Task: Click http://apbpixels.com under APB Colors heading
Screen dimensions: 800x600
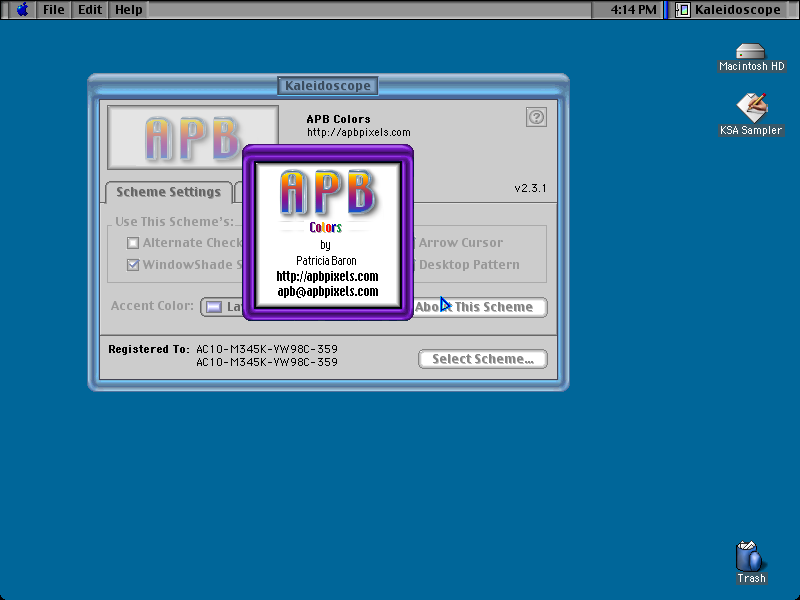Action: pos(359,133)
